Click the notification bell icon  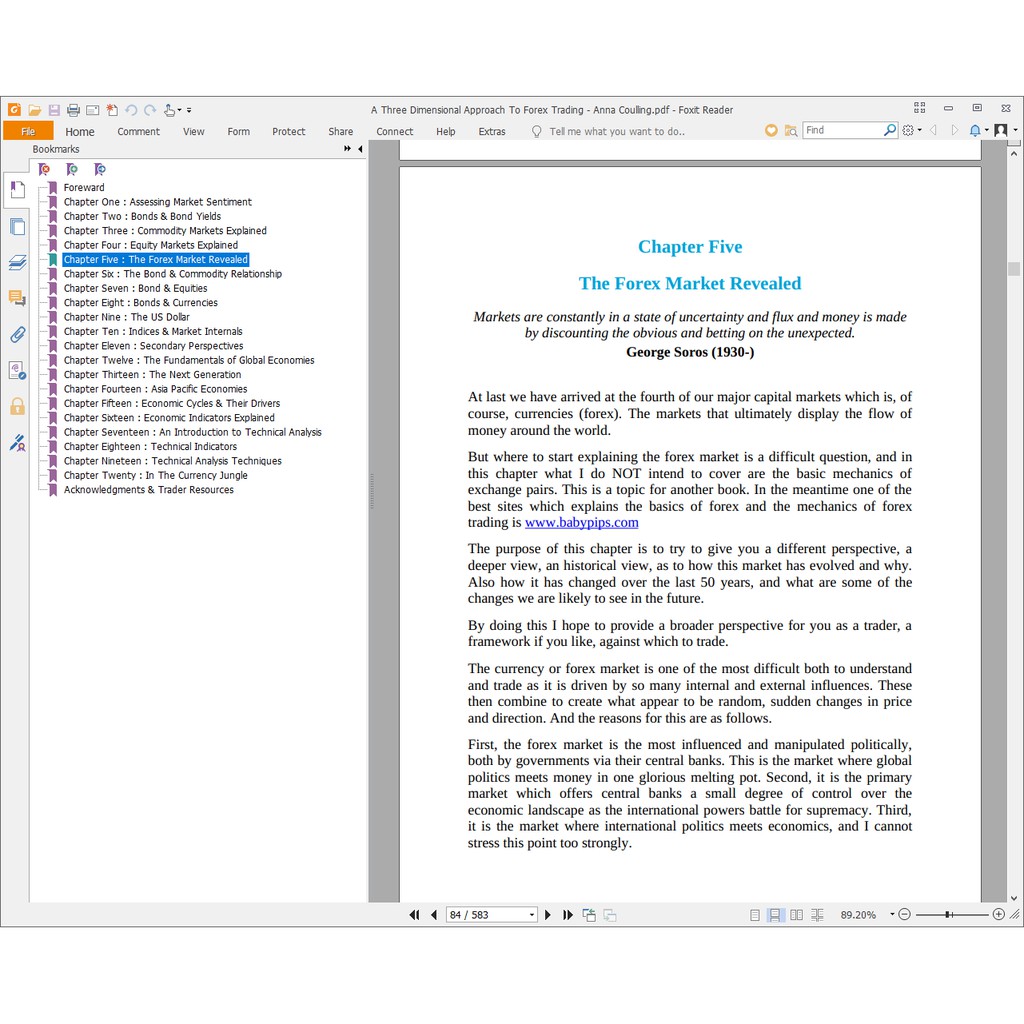(974, 131)
